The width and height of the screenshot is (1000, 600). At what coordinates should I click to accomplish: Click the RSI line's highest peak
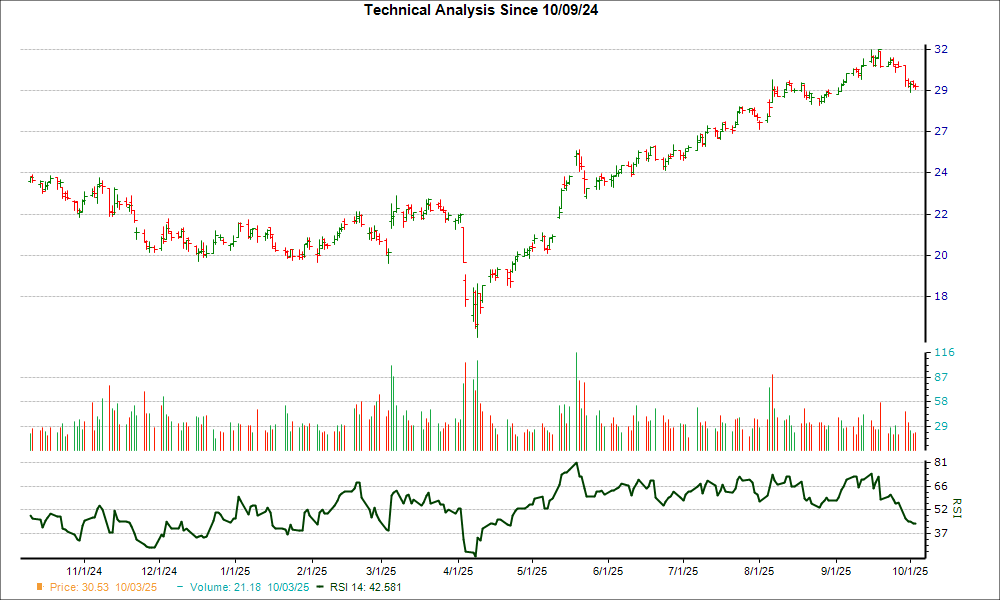(578, 463)
